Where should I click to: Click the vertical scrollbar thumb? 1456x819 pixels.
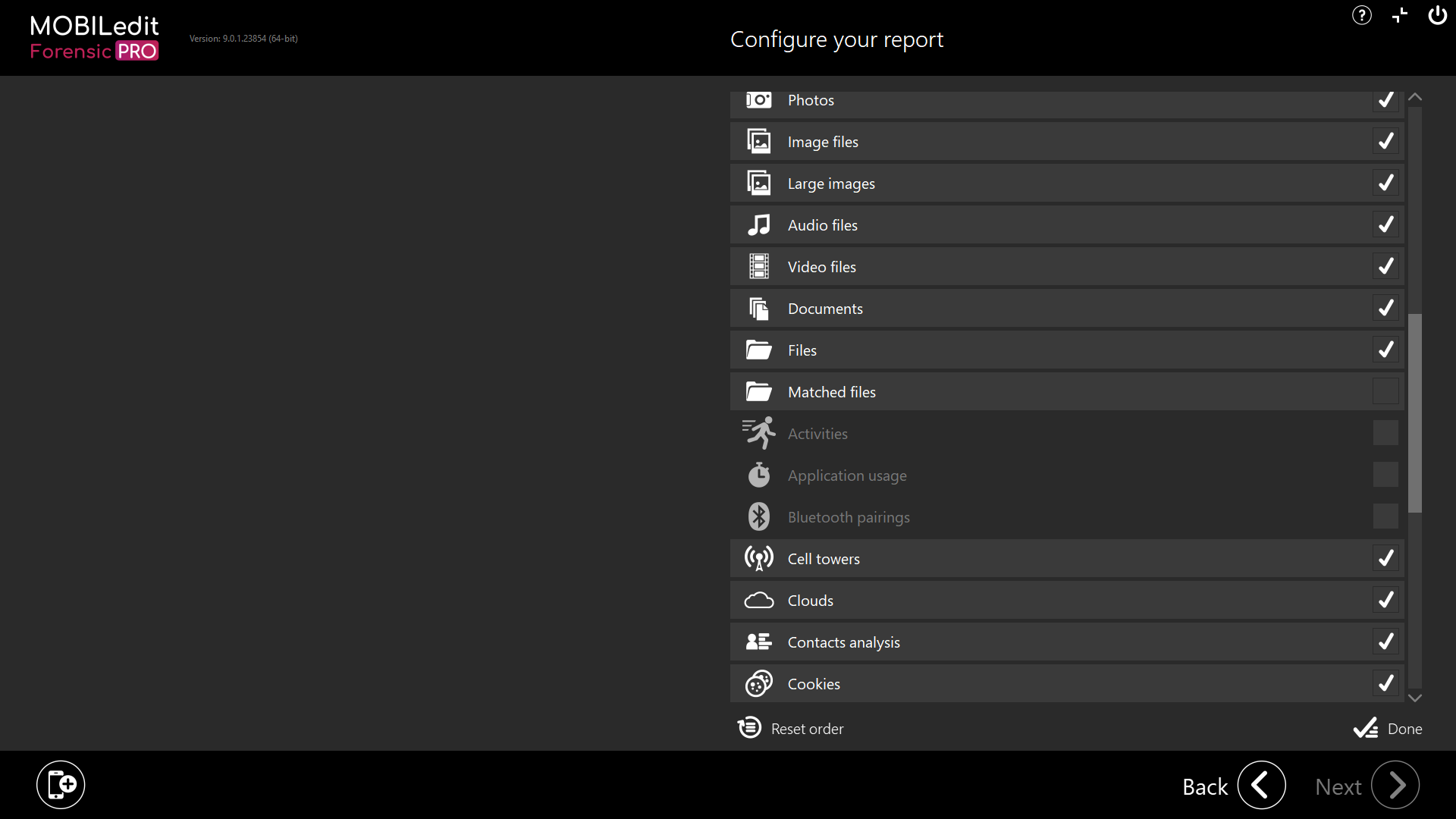coord(1414,413)
